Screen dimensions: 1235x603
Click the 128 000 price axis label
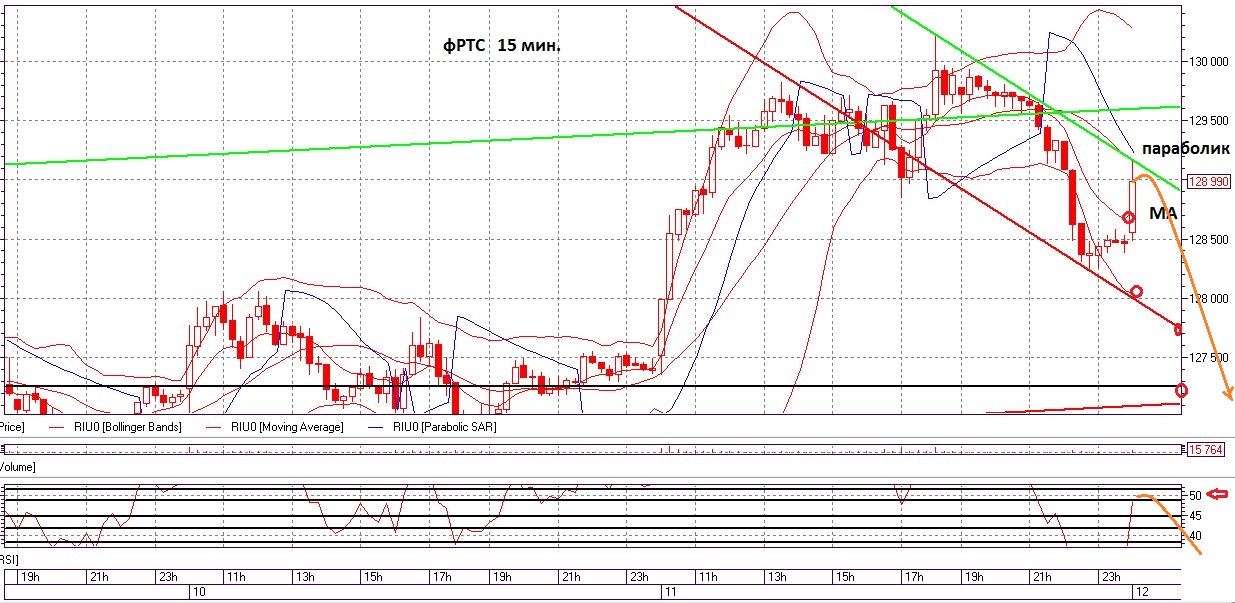pos(1208,299)
